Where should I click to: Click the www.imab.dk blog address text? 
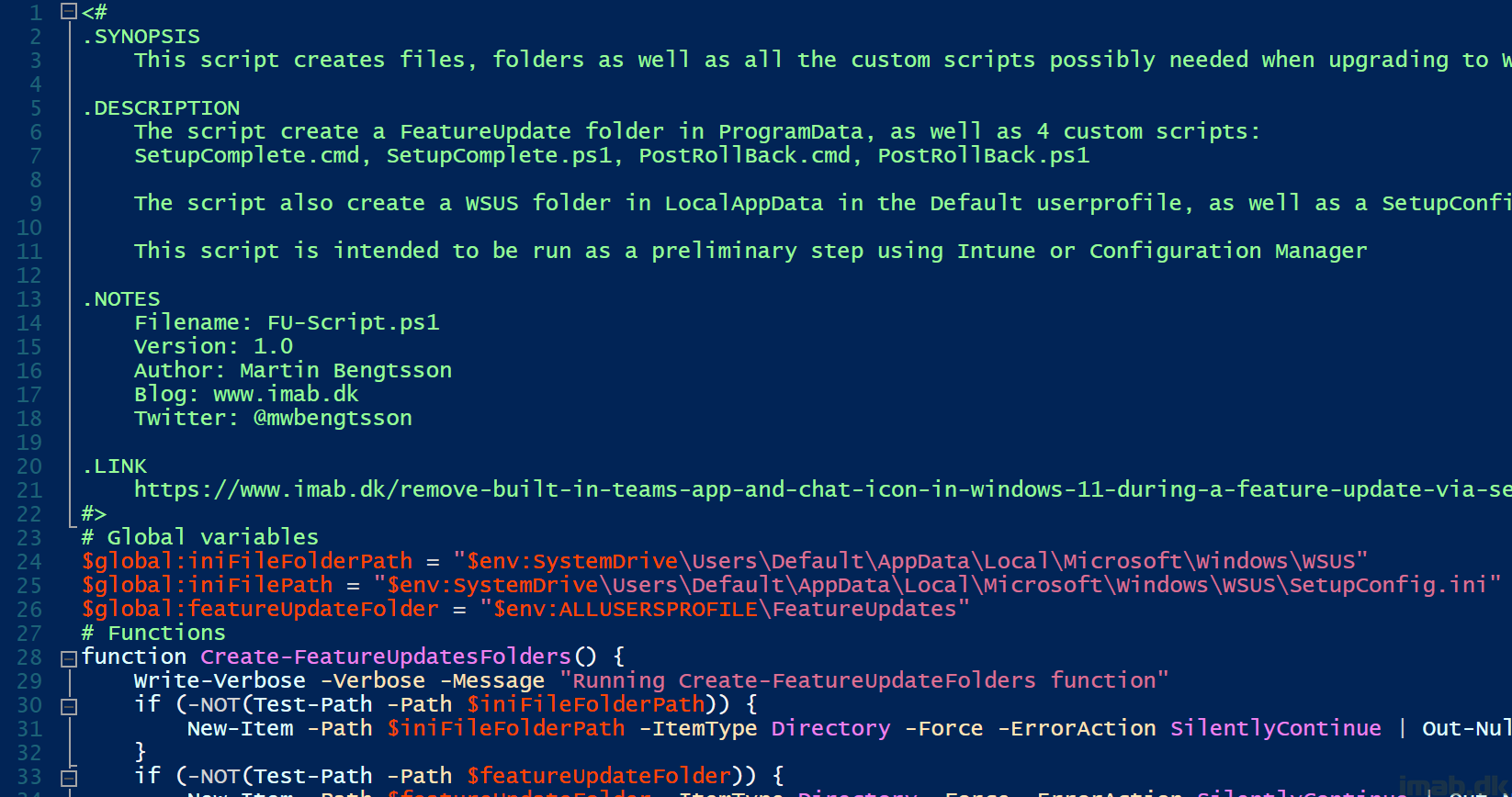[286, 394]
